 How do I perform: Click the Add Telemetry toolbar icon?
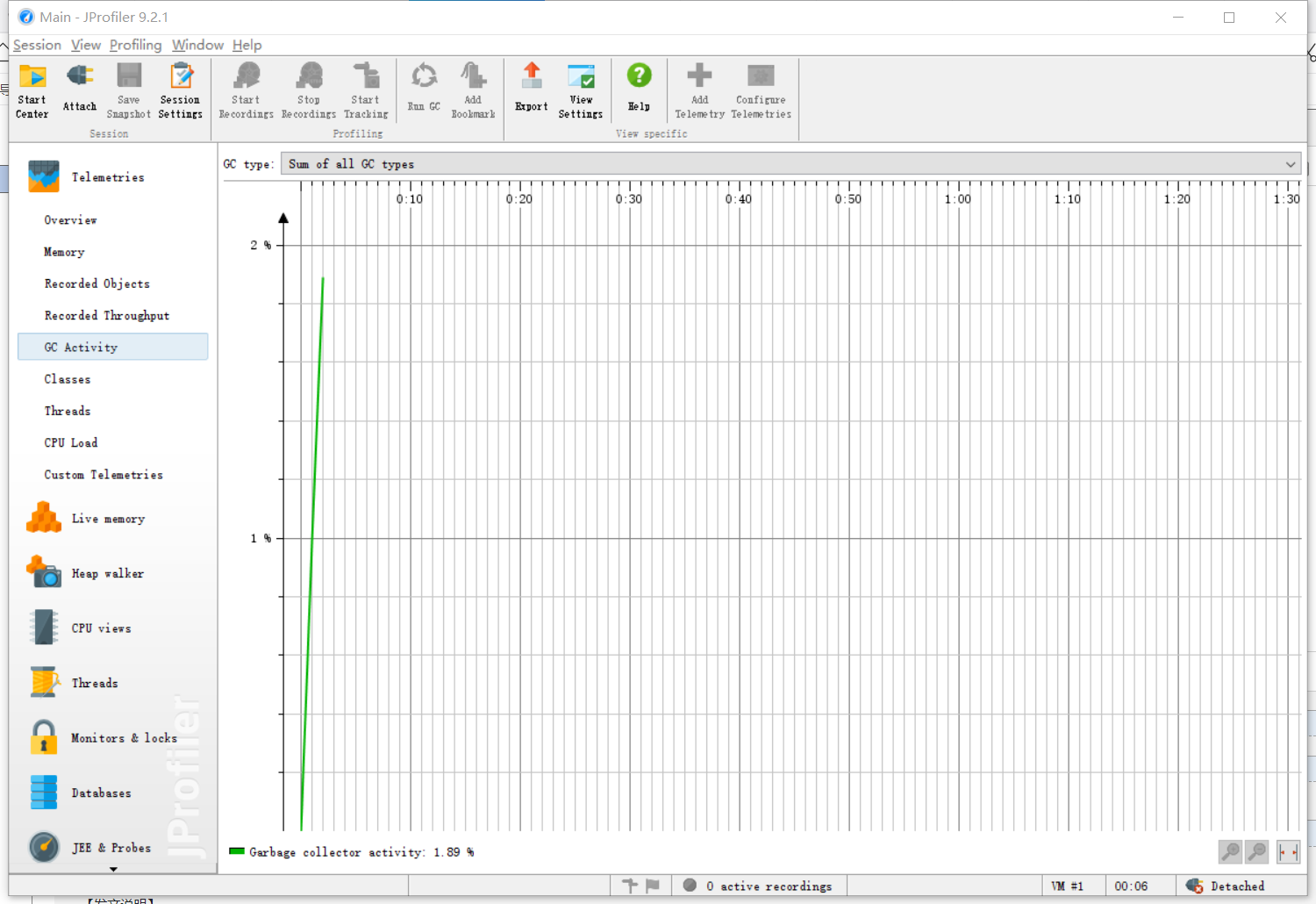click(x=700, y=90)
